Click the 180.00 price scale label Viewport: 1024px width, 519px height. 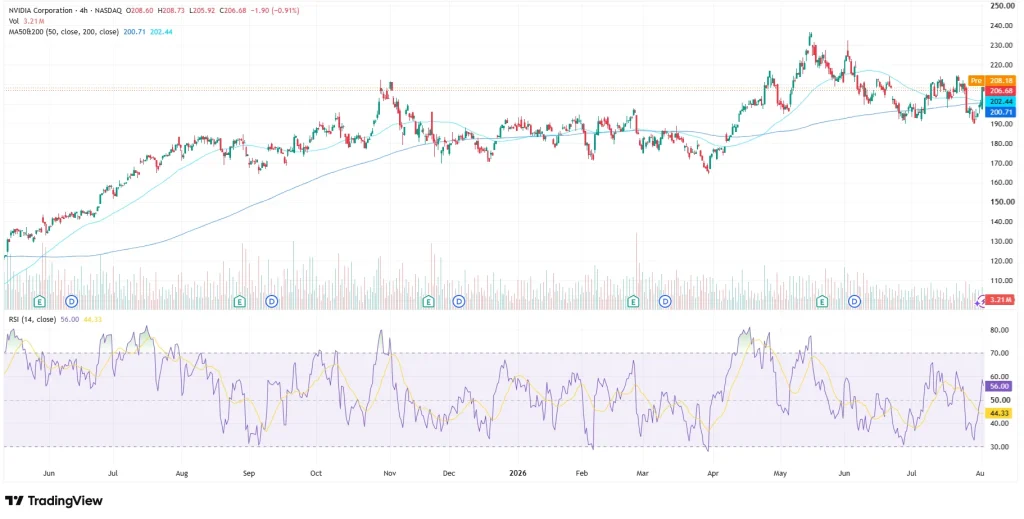pos(1000,143)
